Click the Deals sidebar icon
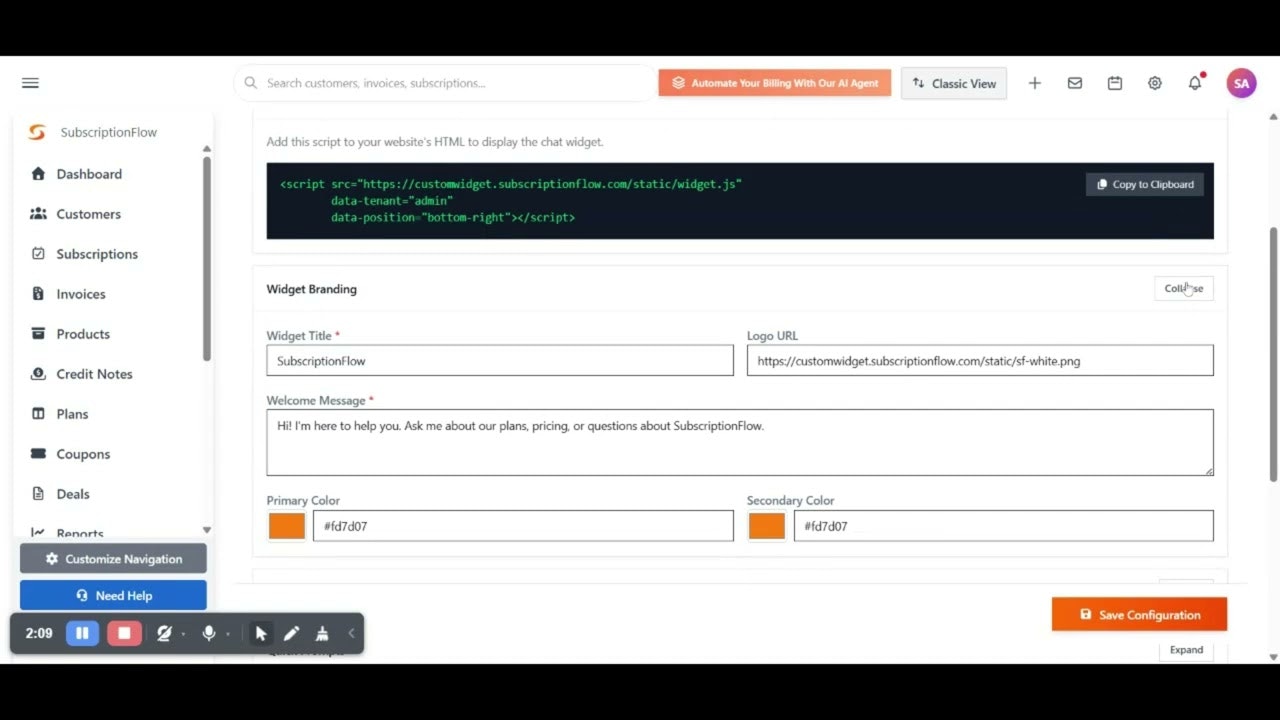This screenshot has height=720, width=1280. click(38, 494)
